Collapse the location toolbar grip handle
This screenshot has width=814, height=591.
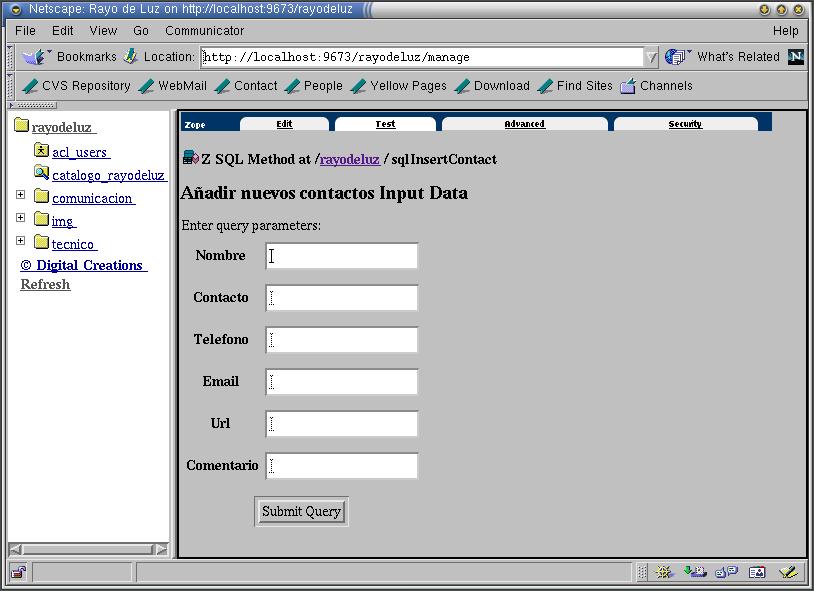click(10, 57)
